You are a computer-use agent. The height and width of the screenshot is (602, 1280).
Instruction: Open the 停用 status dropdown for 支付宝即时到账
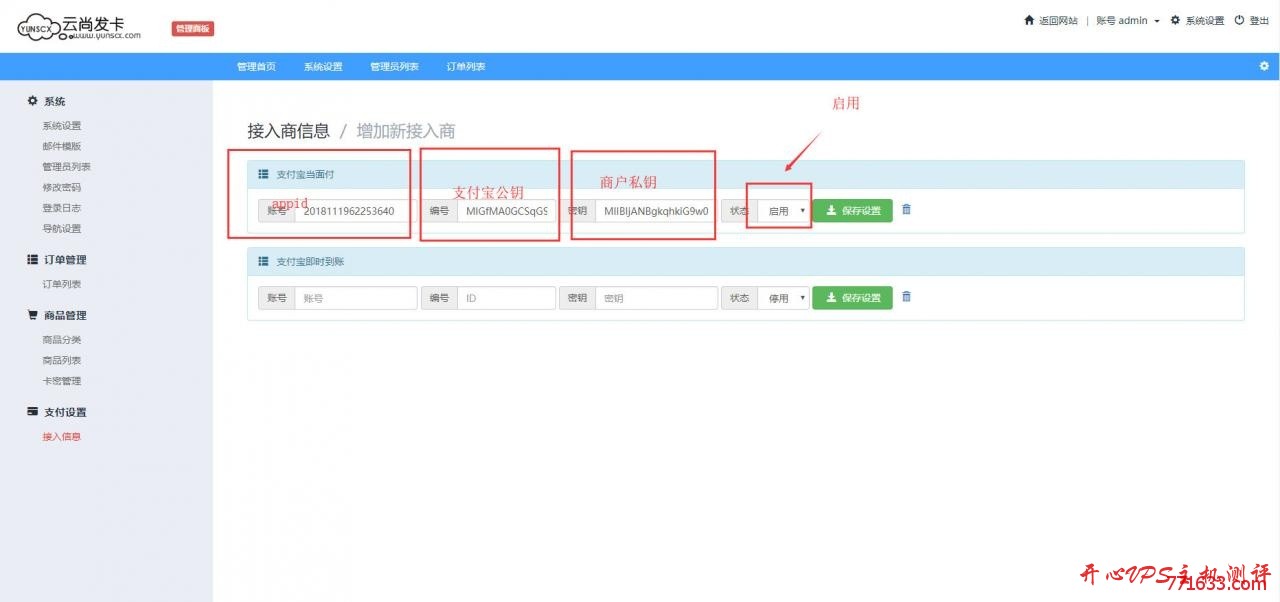[x=784, y=298]
